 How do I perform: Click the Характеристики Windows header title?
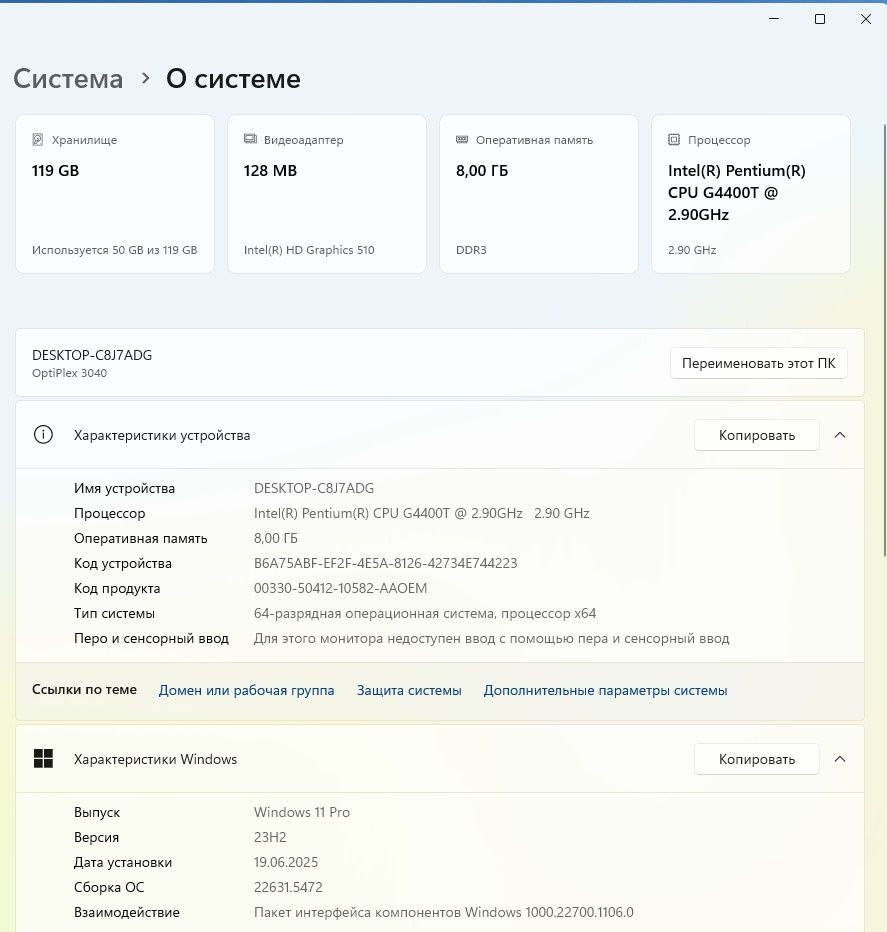pyautogui.click(x=155, y=759)
